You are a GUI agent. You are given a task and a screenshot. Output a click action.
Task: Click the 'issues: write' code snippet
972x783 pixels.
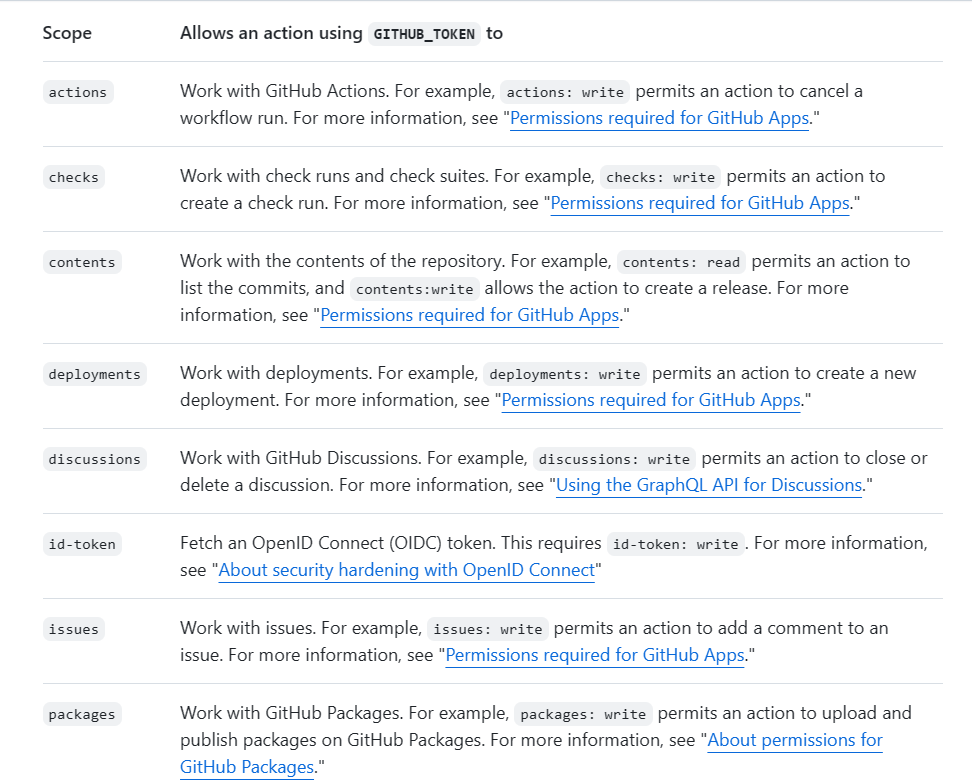click(x=488, y=629)
